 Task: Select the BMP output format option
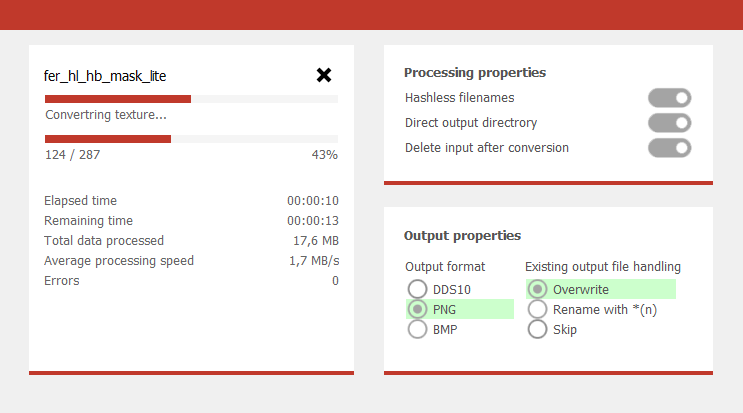[x=418, y=329]
